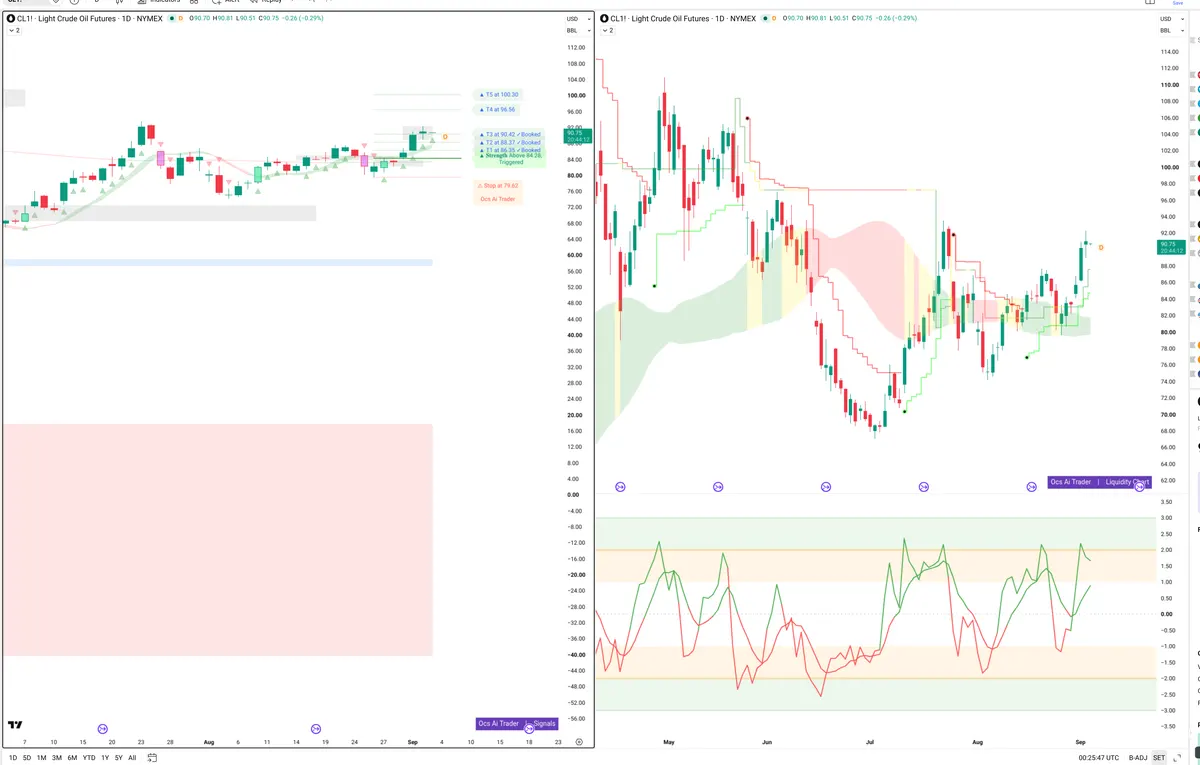The height and width of the screenshot is (765, 1200).
Task: Select 6M date range
Action: coord(72,758)
